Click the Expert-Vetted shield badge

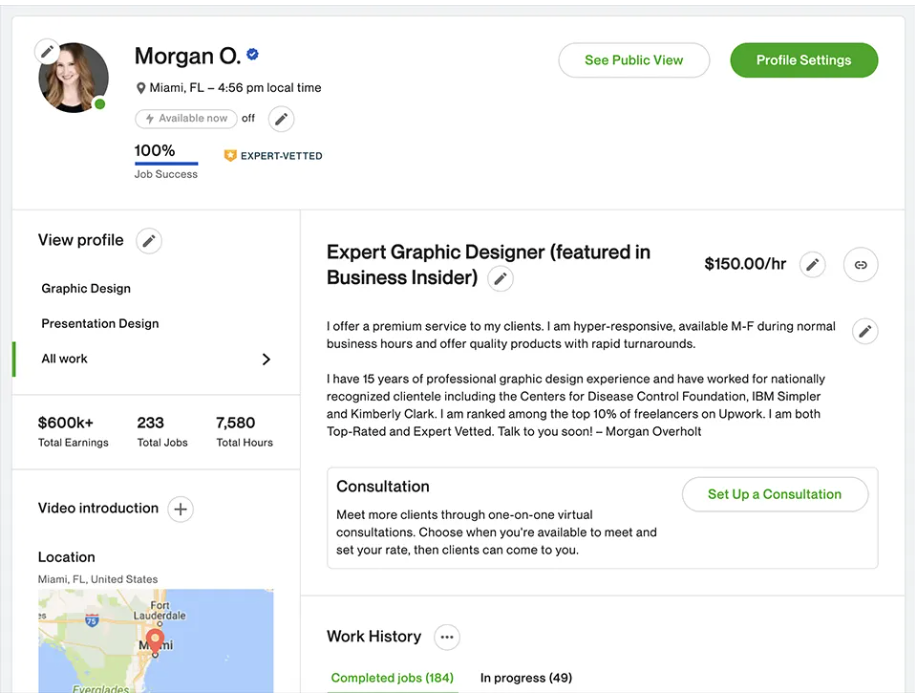click(230, 156)
